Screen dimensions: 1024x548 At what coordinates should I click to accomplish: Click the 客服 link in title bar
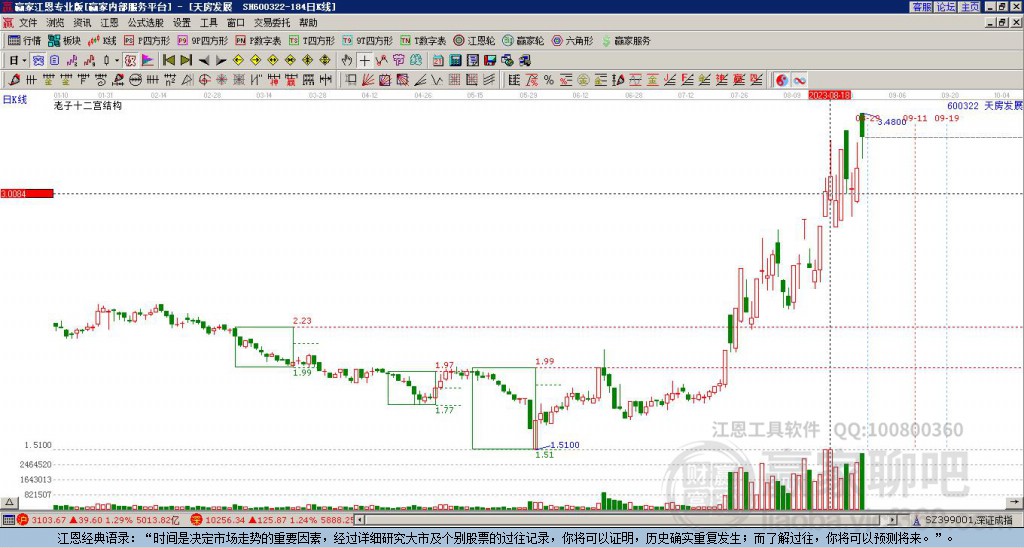click(x=922, y=7)
